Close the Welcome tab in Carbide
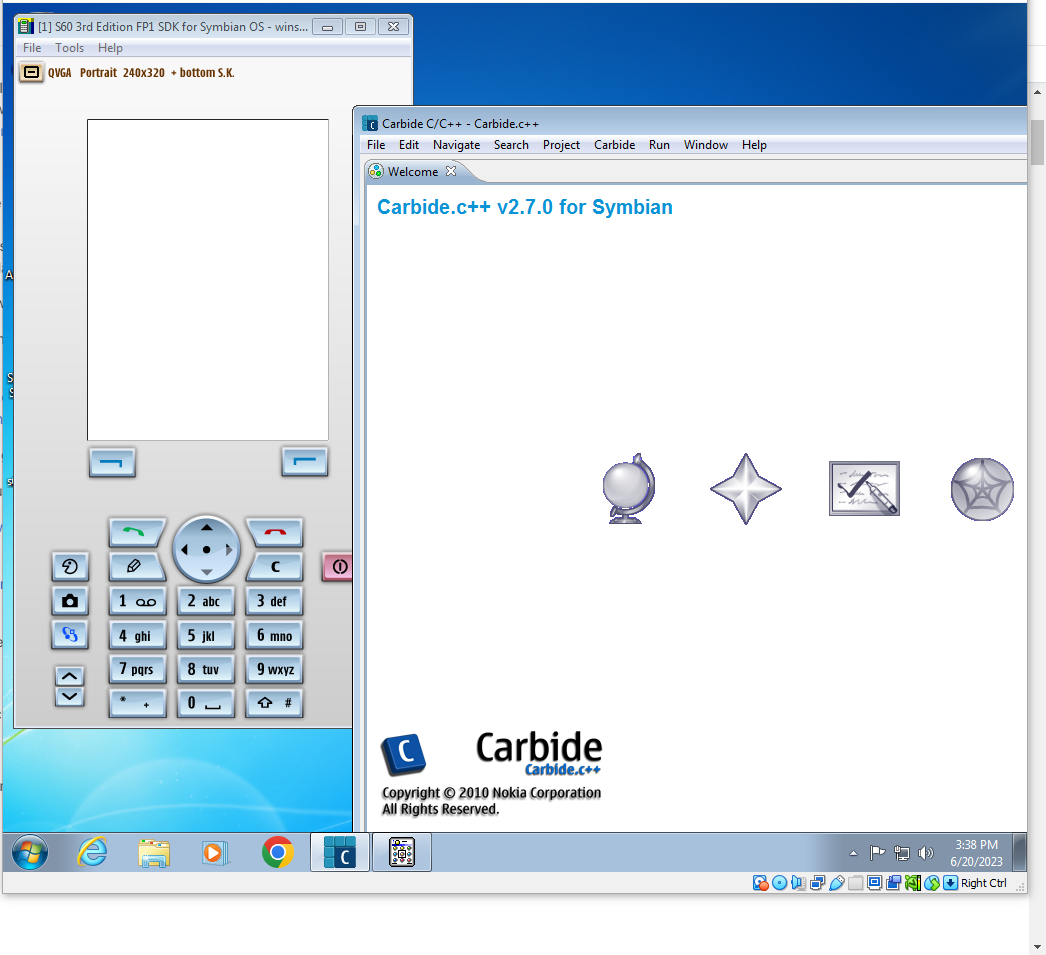This screenshot has width=1046, height=955. pos(451,171)
